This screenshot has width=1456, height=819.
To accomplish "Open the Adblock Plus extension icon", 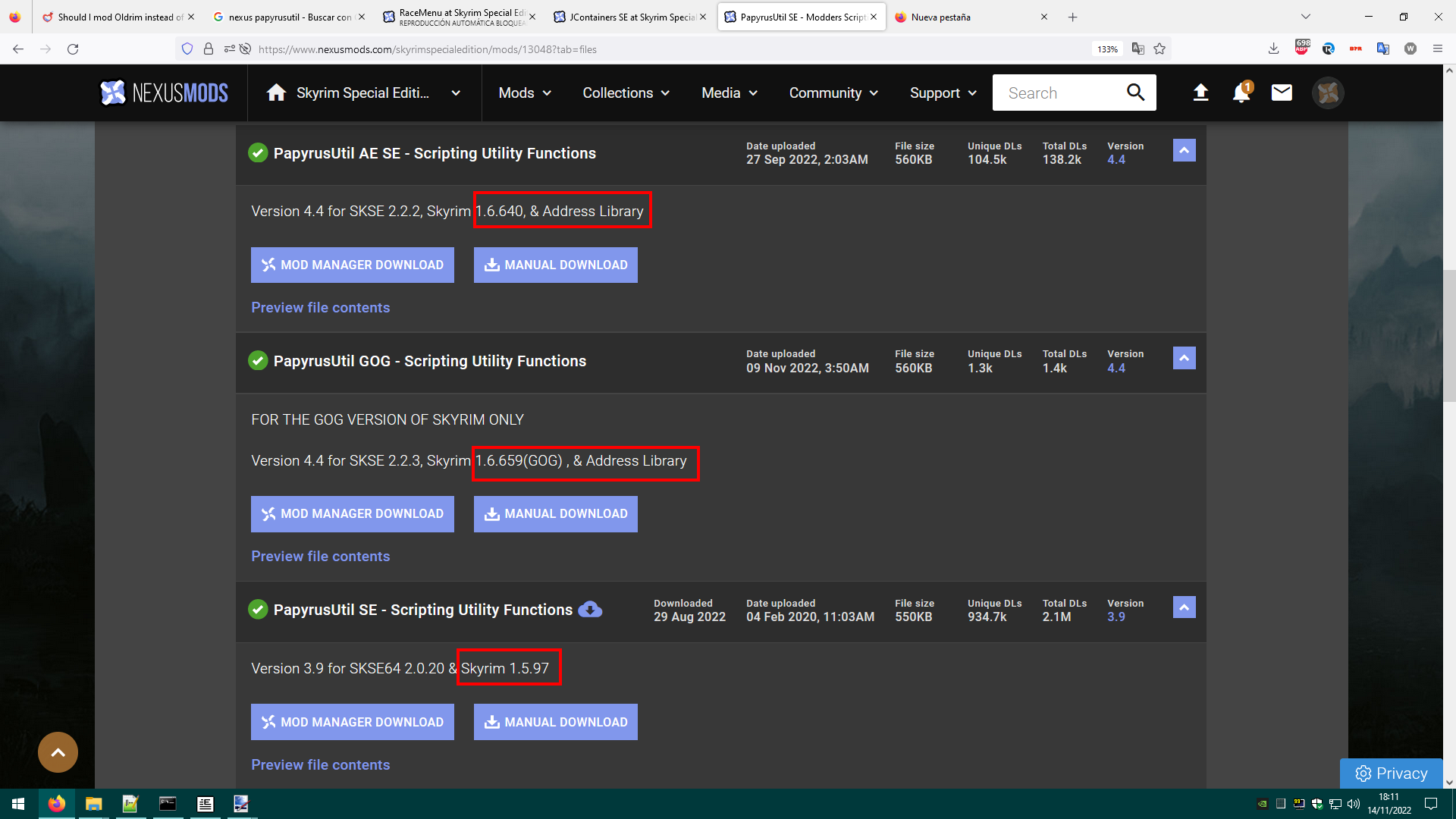I will click(1302, 49).
